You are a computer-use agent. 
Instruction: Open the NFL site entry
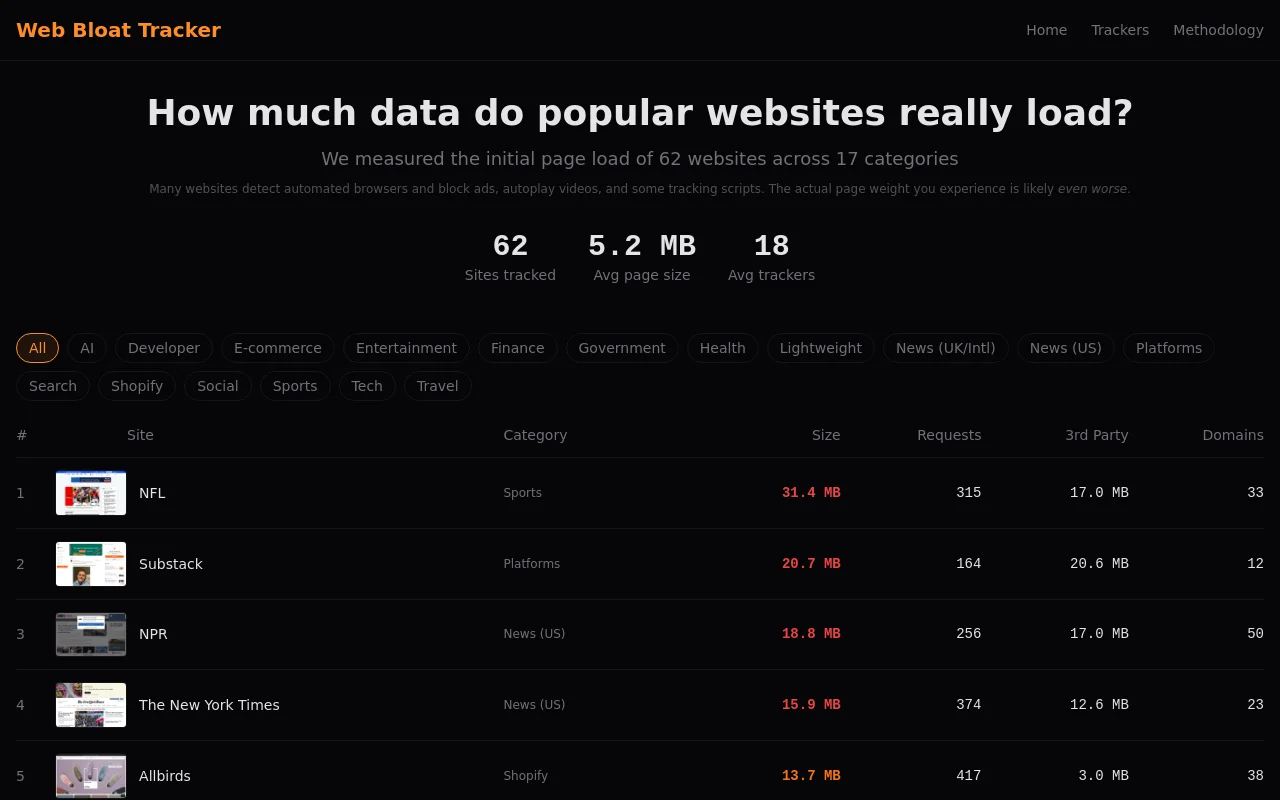(x=152, y=493)
